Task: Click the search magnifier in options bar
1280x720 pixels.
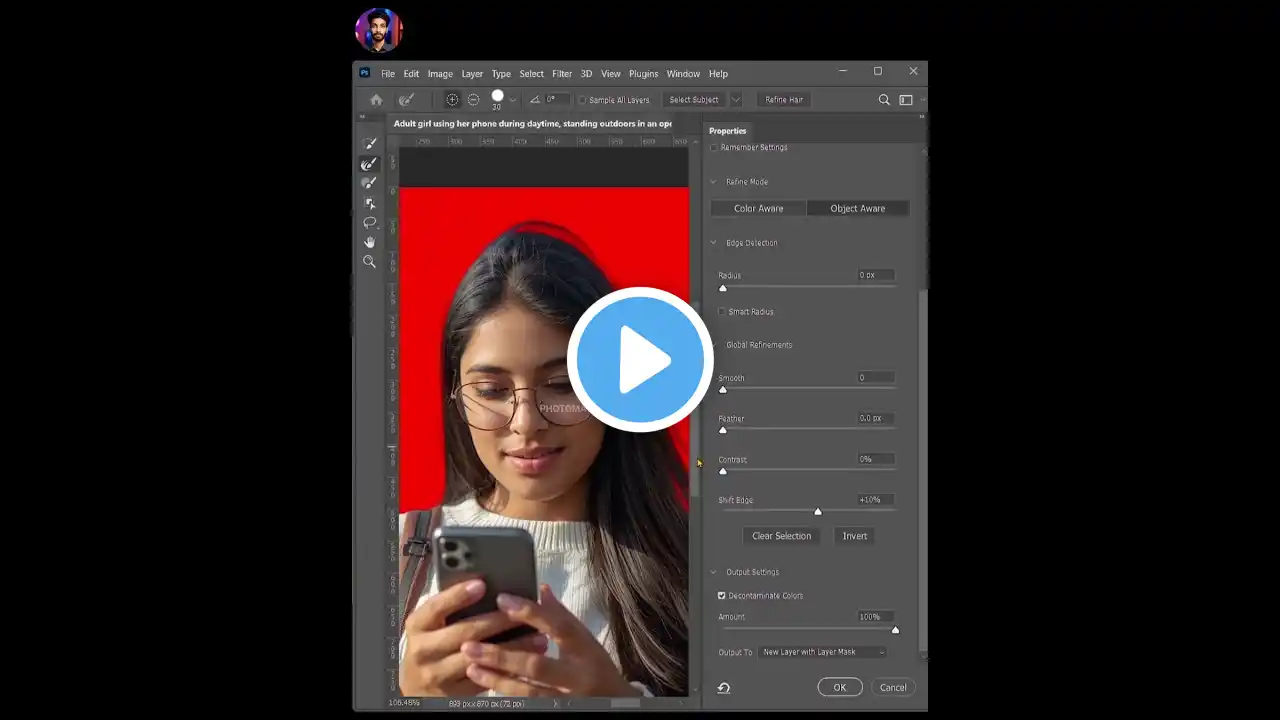Action: coord(884,100)
